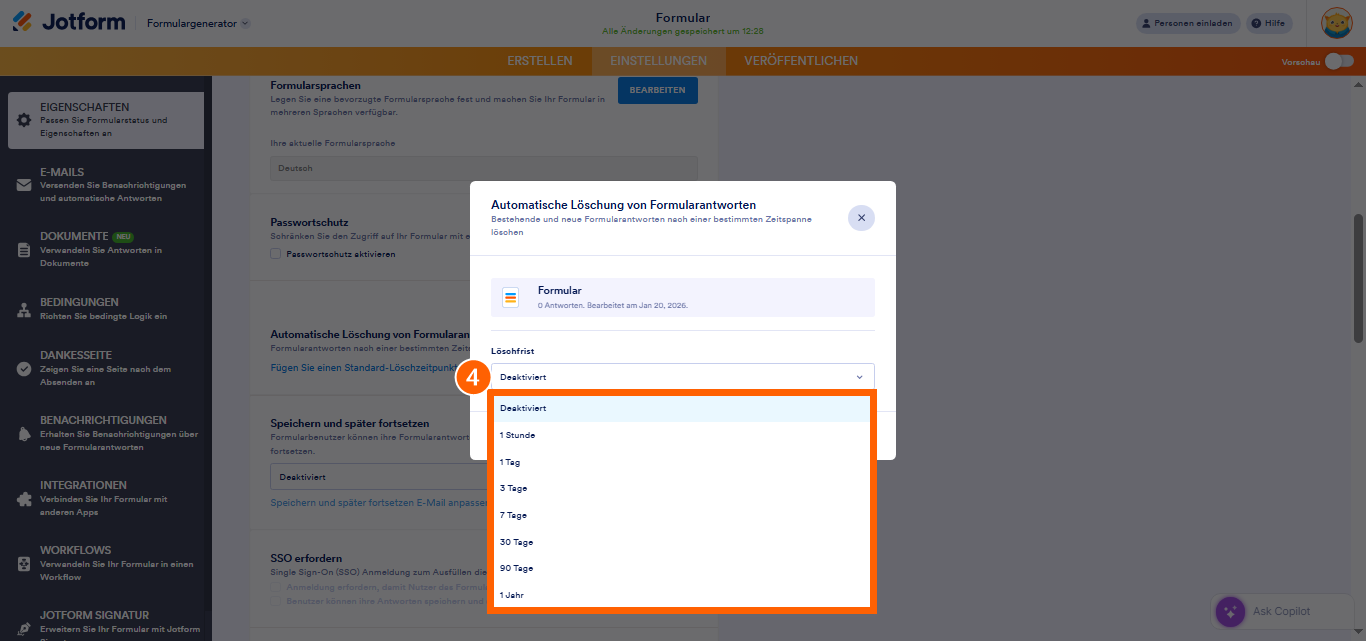Screen dimensions: 1366x641
Task: Choose 3 Tage deletion period
Action: [682, 488]
